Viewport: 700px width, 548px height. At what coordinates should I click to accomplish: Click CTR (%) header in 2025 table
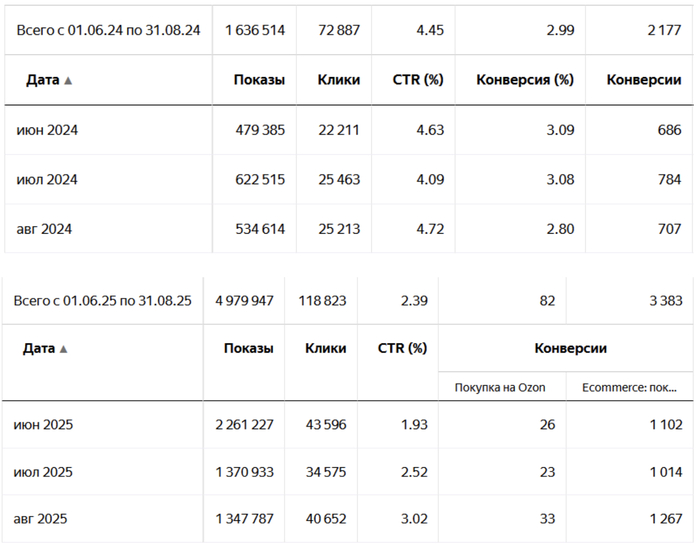402,348
